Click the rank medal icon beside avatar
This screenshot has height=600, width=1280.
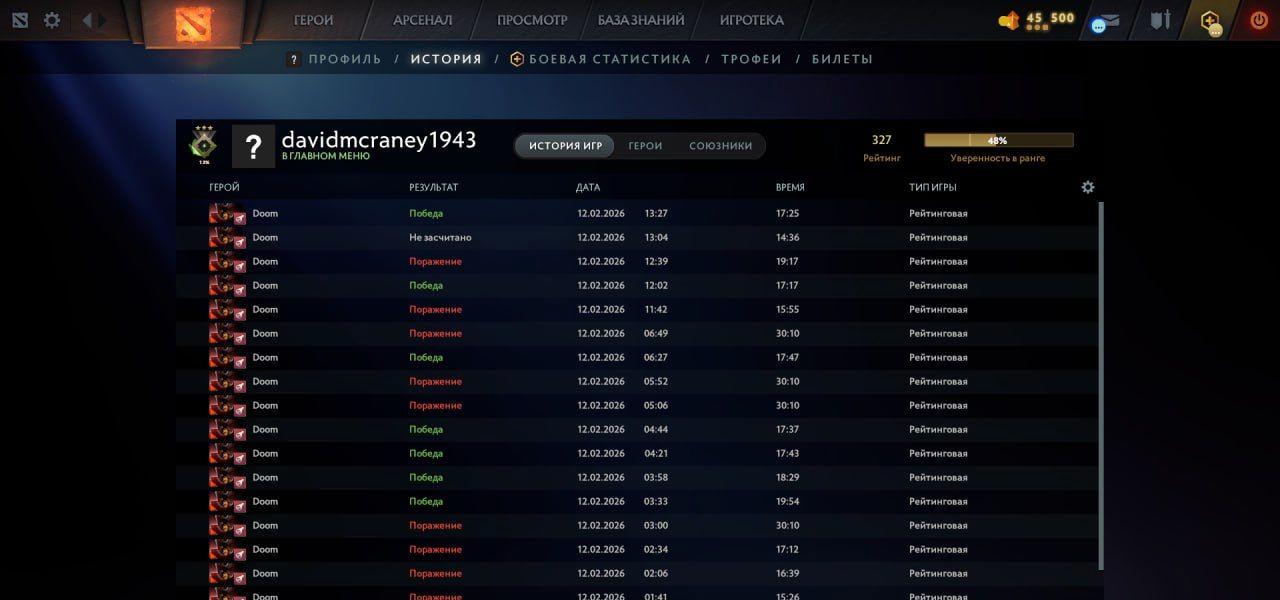tap(204, 145)
